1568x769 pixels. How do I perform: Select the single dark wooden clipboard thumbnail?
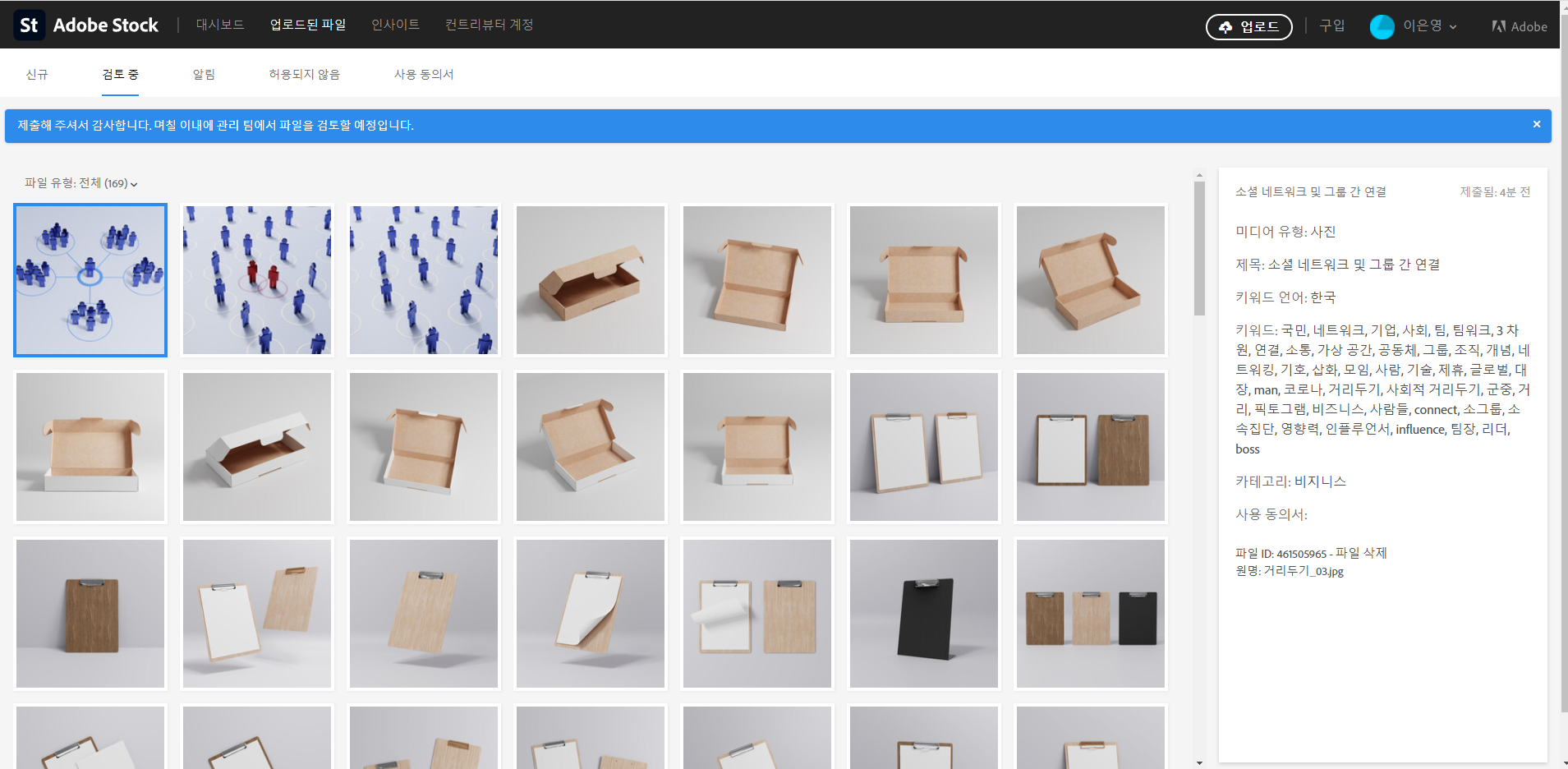pyautogui.click(x=90, y=614)
